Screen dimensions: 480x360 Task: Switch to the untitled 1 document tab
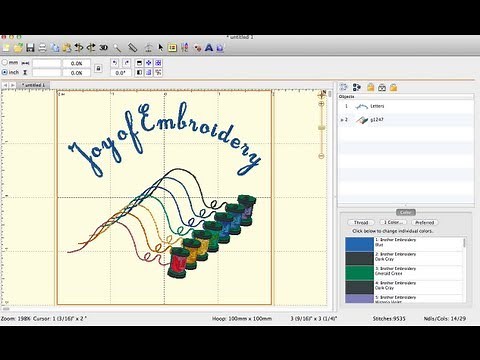click(33, 85)
